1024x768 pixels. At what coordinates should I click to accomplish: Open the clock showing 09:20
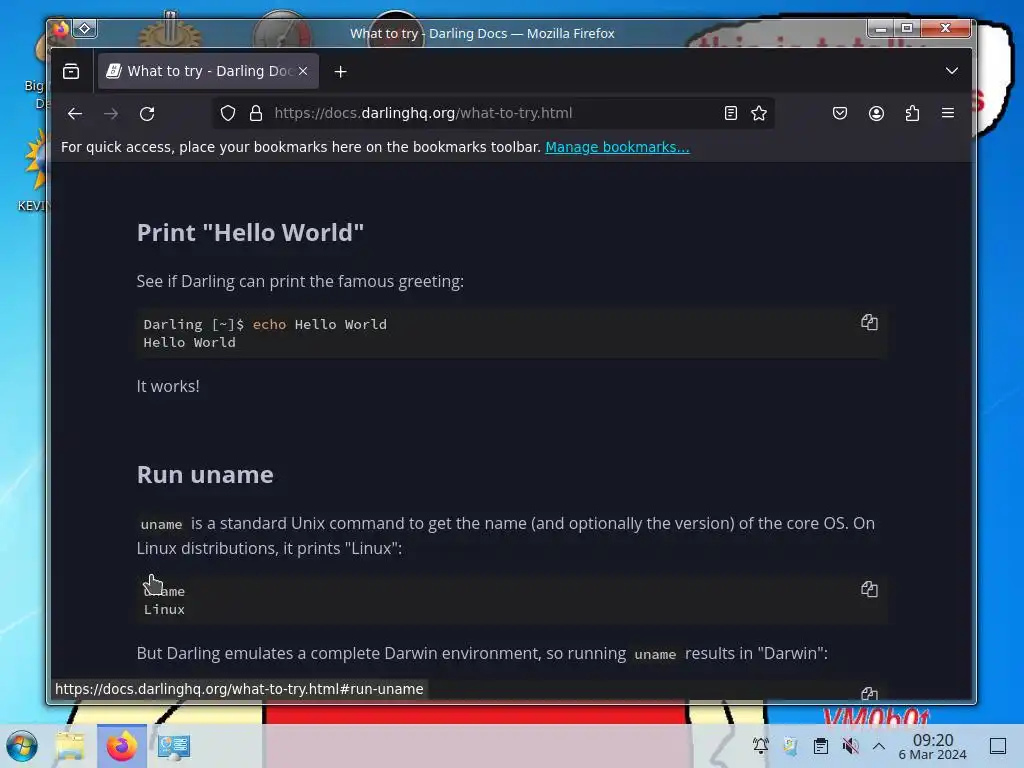point(933,746)
